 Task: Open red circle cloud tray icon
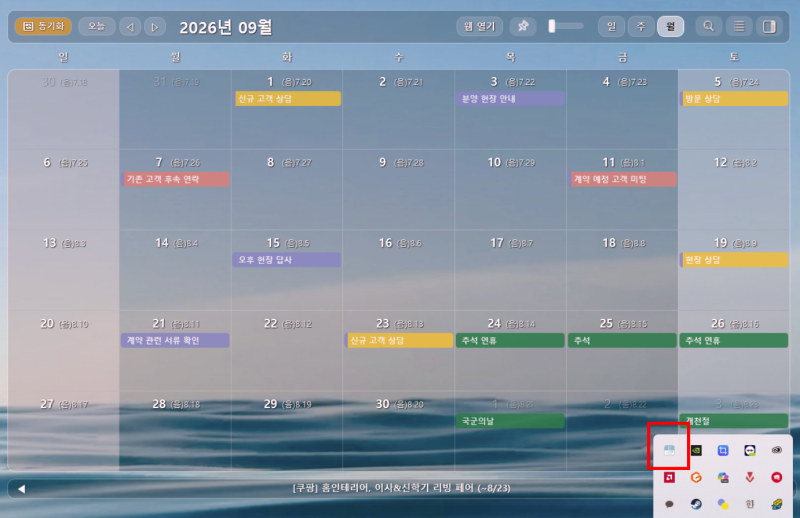(x=777, y=477)
